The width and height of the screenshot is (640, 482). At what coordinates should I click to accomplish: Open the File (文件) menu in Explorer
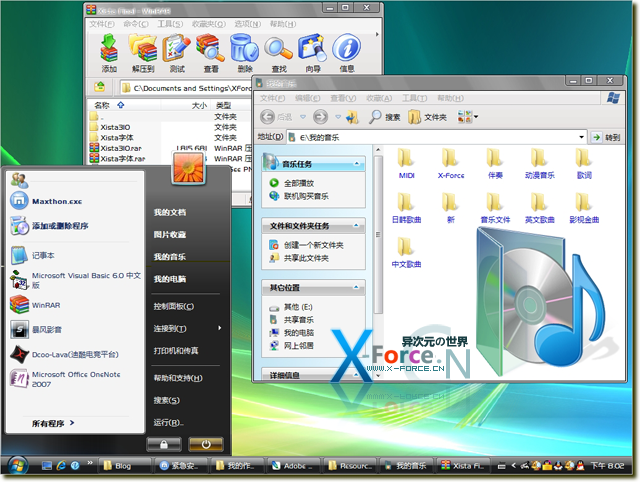272,98
